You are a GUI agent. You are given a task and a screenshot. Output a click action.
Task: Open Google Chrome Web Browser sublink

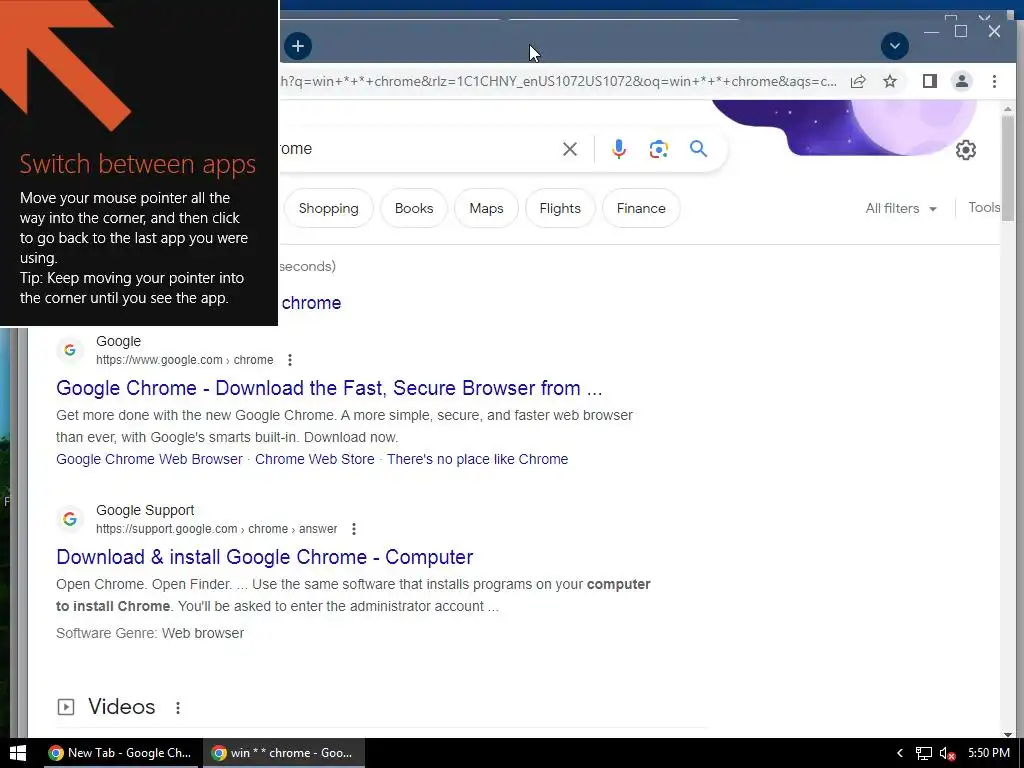[149, 459]
